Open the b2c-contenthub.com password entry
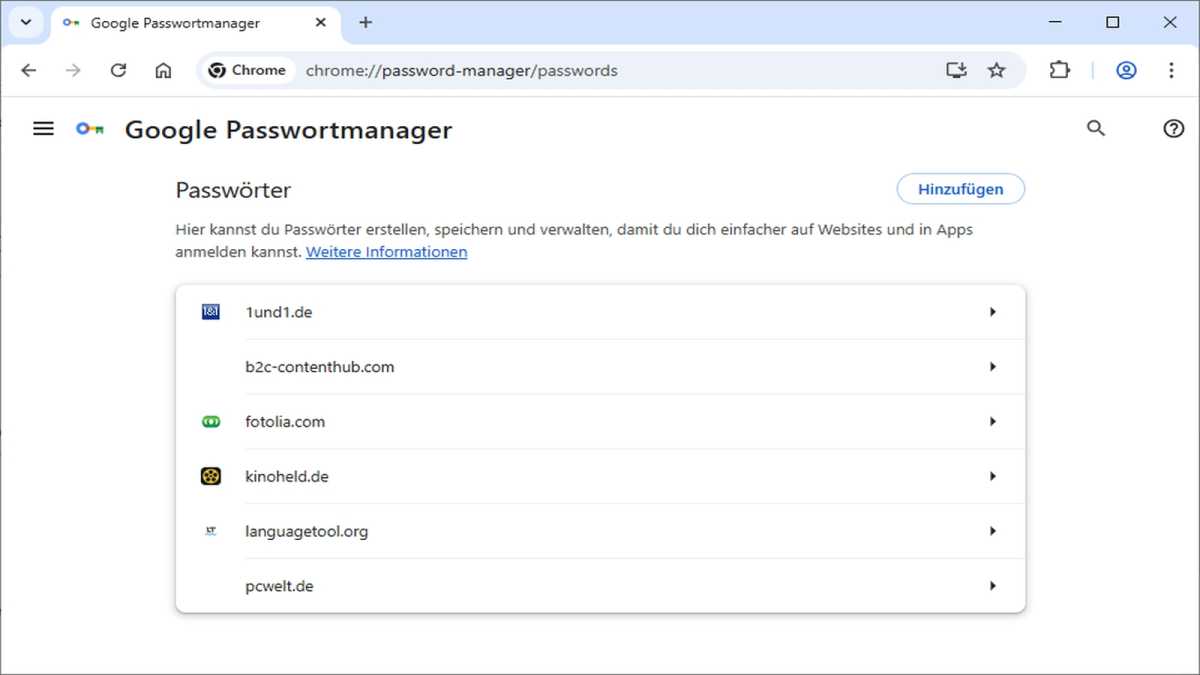 tap(600, 367)
